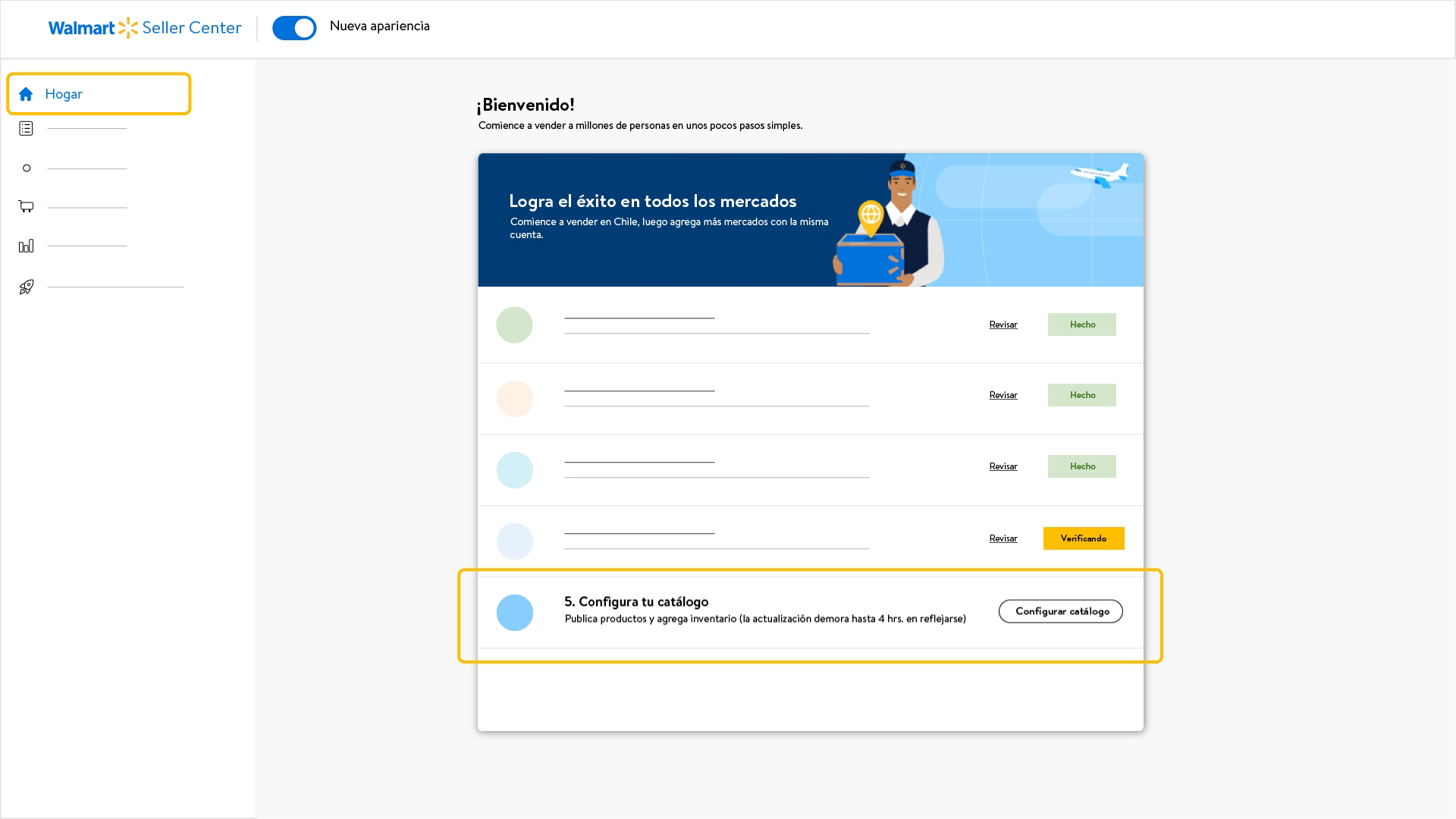Open the rocket sidebar icon

(x=27, y=287)
